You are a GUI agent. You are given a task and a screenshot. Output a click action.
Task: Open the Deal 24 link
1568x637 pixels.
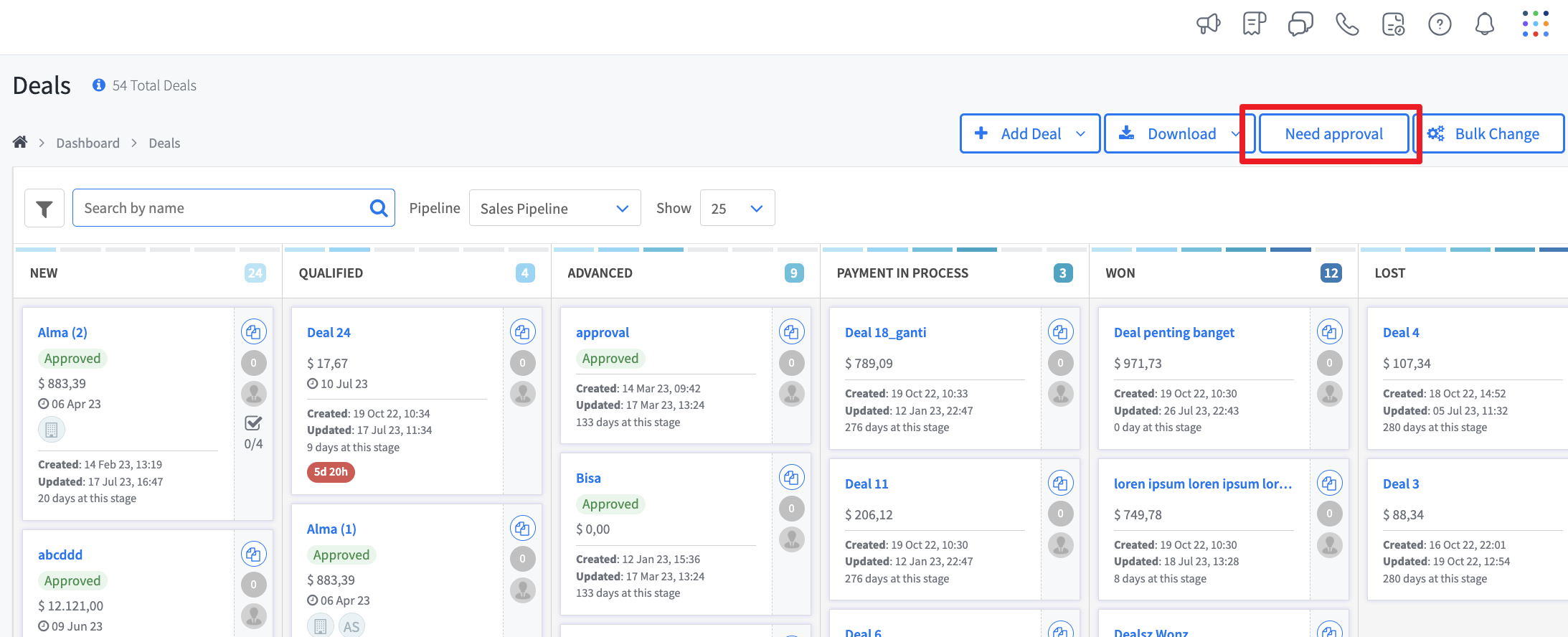coord(329,333)
